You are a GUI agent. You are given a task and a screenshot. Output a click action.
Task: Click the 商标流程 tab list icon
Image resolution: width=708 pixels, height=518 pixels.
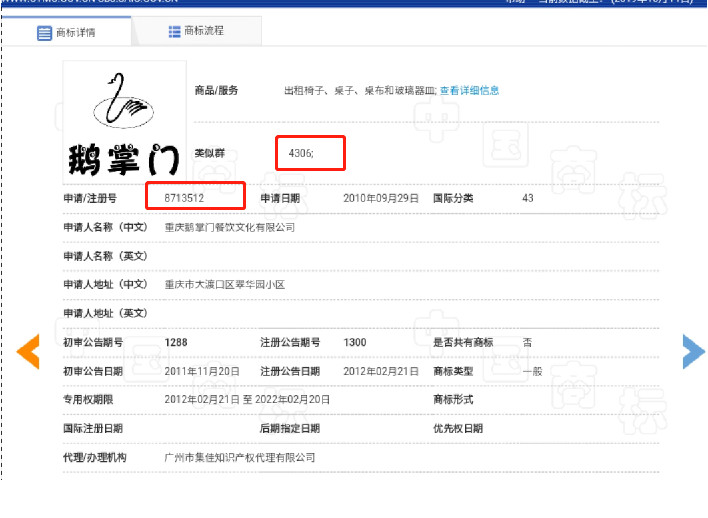pos(174,31)
